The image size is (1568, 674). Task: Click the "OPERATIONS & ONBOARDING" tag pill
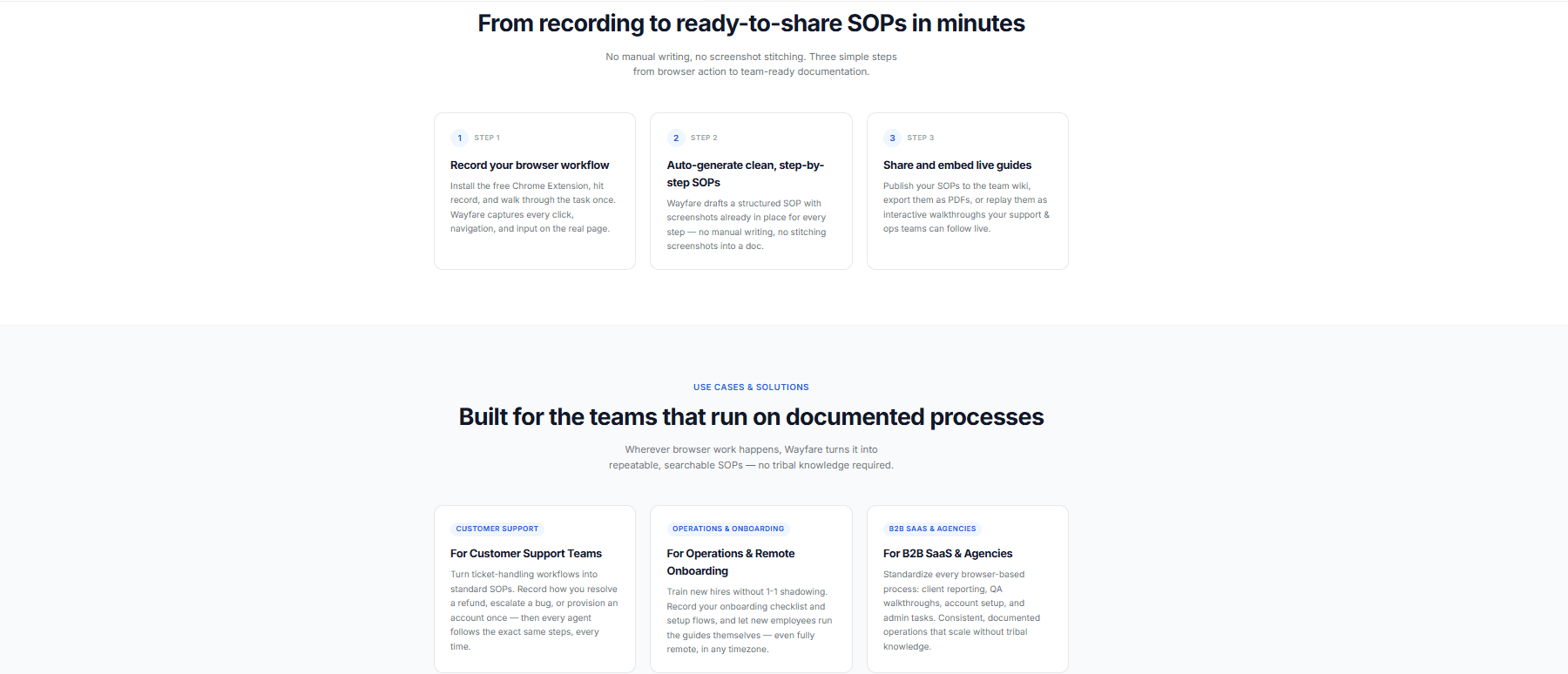point(728,529)
